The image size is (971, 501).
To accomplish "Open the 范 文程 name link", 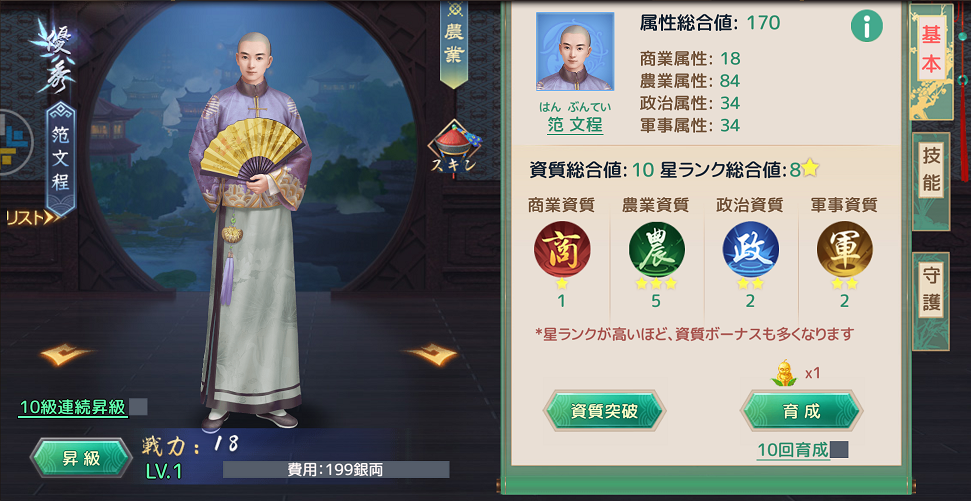I will pos(575,124).
